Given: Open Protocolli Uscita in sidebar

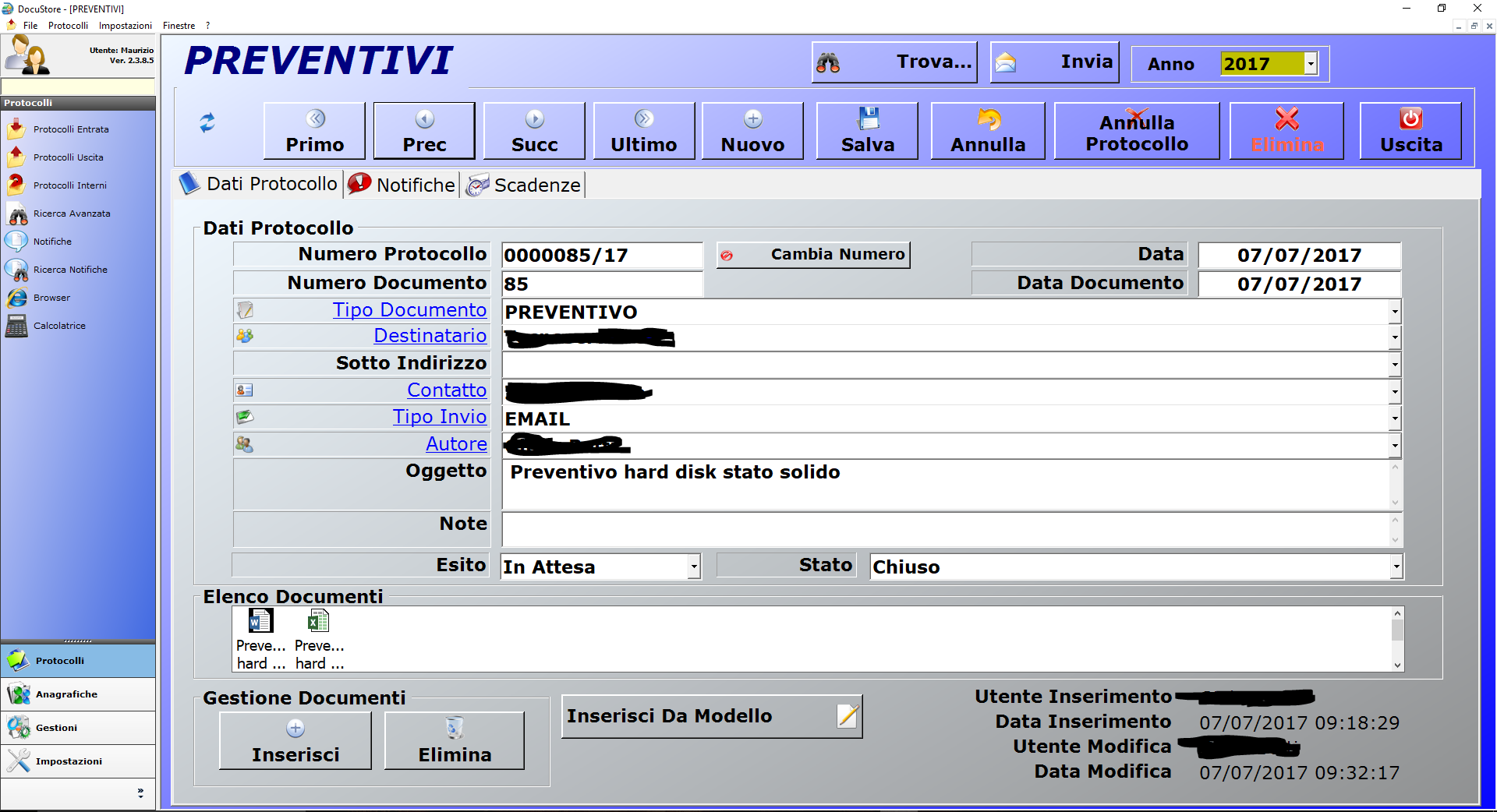Looking at the screenshot, I should pyautogui.click(x=68, y=157).
